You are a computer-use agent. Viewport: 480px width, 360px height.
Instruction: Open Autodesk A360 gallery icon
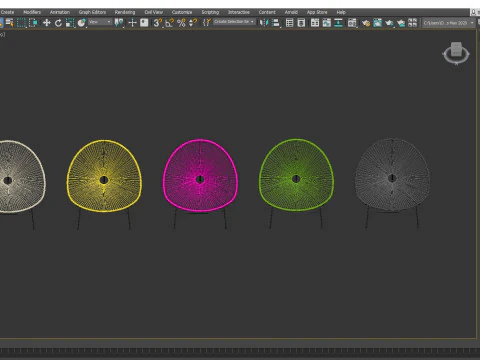tap(413, 23)
